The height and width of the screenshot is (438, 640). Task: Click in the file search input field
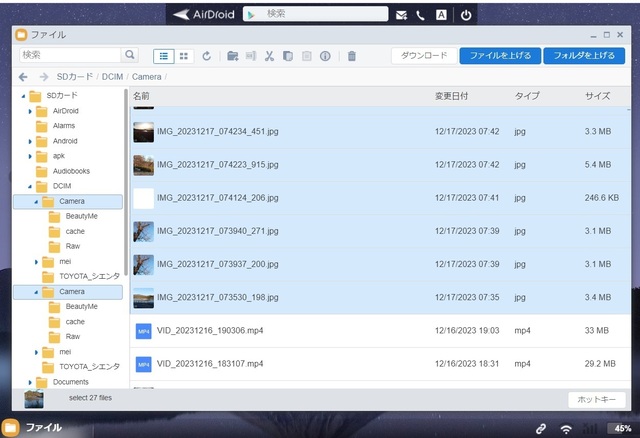click(70, 55)
